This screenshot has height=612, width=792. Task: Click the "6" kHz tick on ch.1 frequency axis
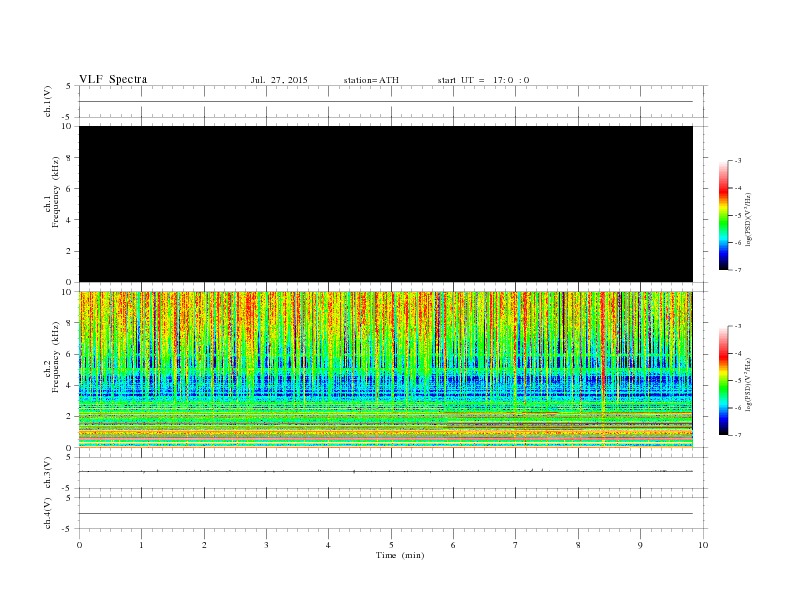pos(69,188)
